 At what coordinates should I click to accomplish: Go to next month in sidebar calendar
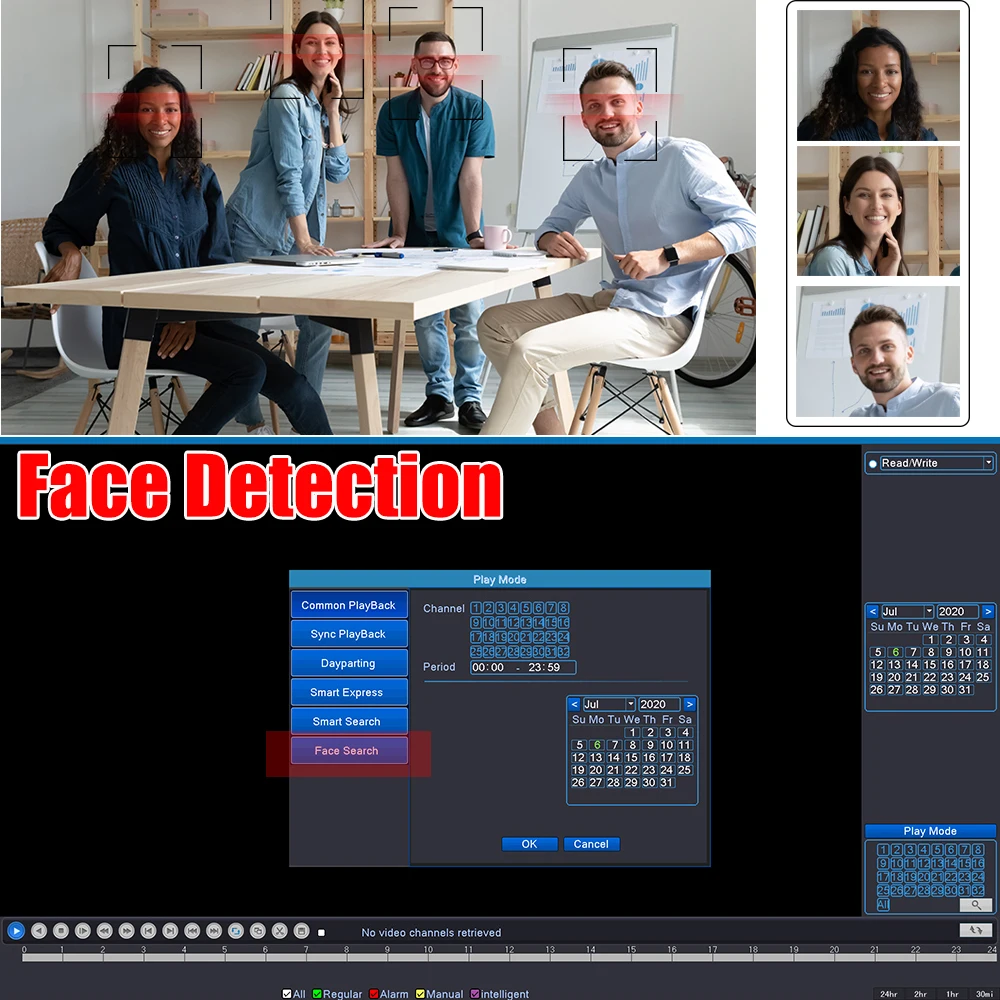(x=988, y=611)
